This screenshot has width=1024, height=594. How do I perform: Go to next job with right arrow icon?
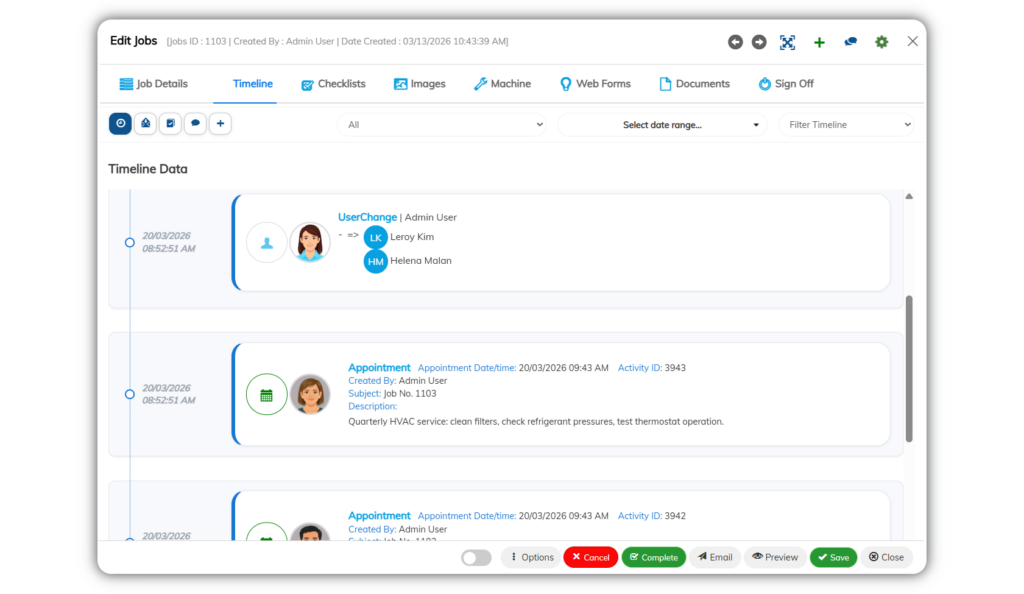coord(759,42)
